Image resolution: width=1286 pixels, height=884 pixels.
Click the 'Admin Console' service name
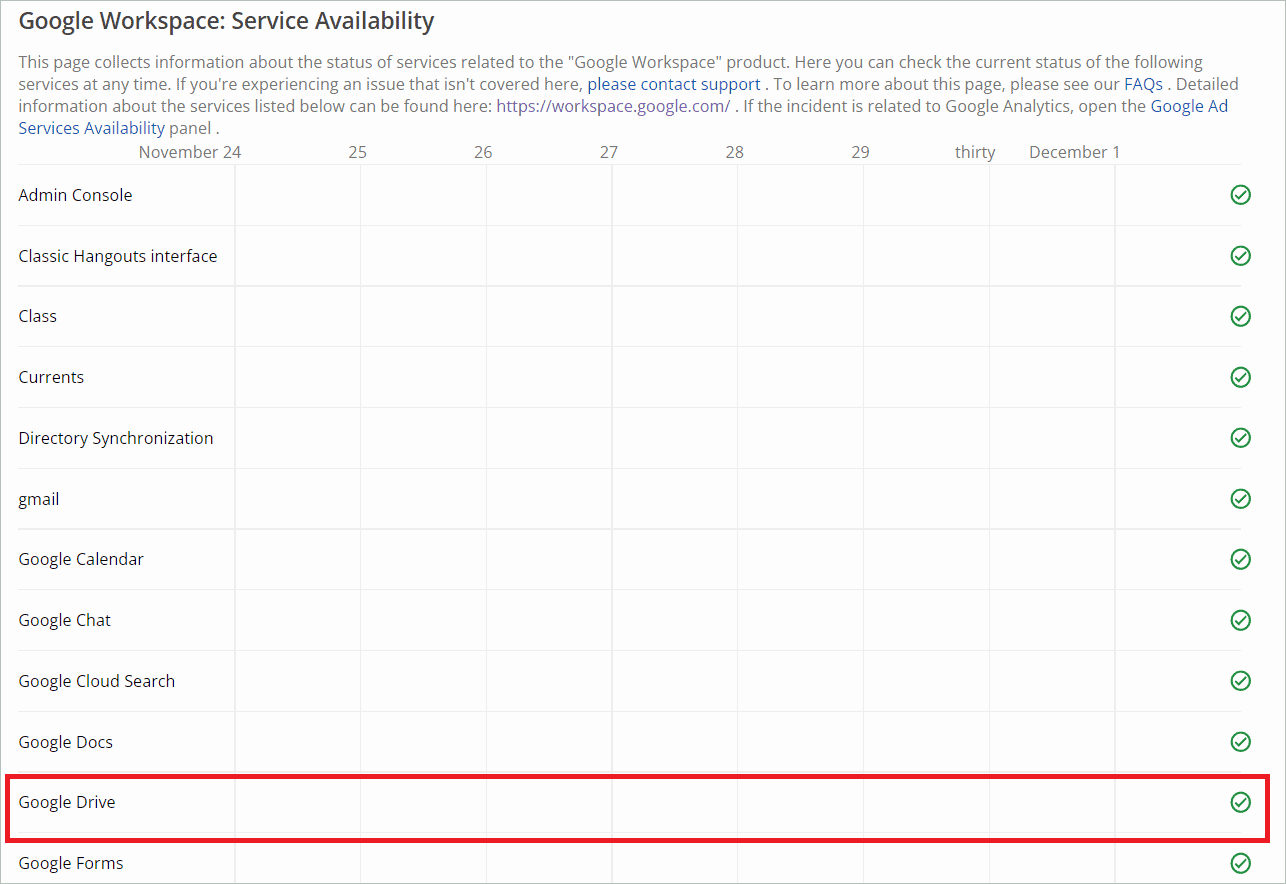point(75,195)
